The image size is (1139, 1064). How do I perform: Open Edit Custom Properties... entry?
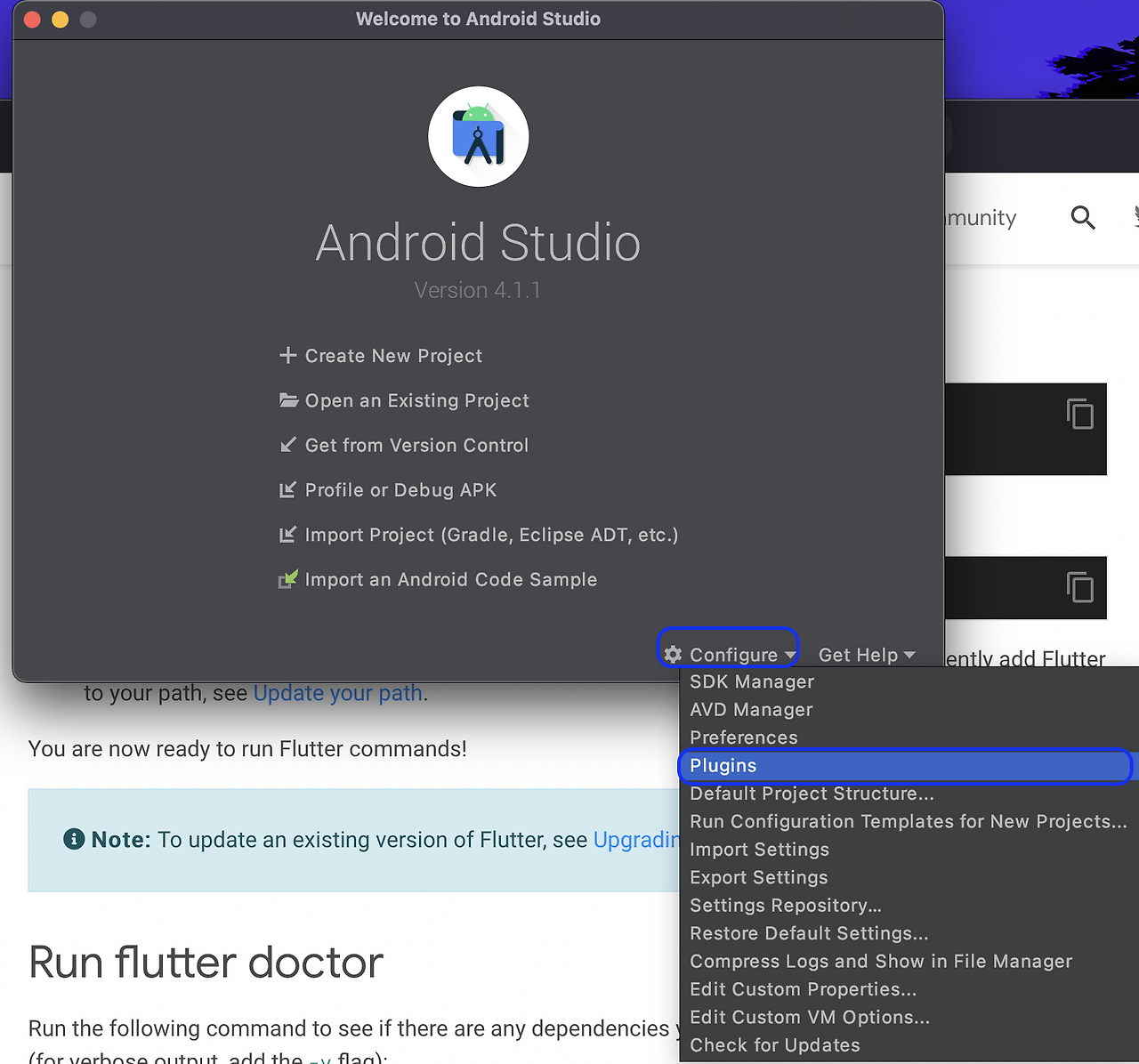(909, 989)
